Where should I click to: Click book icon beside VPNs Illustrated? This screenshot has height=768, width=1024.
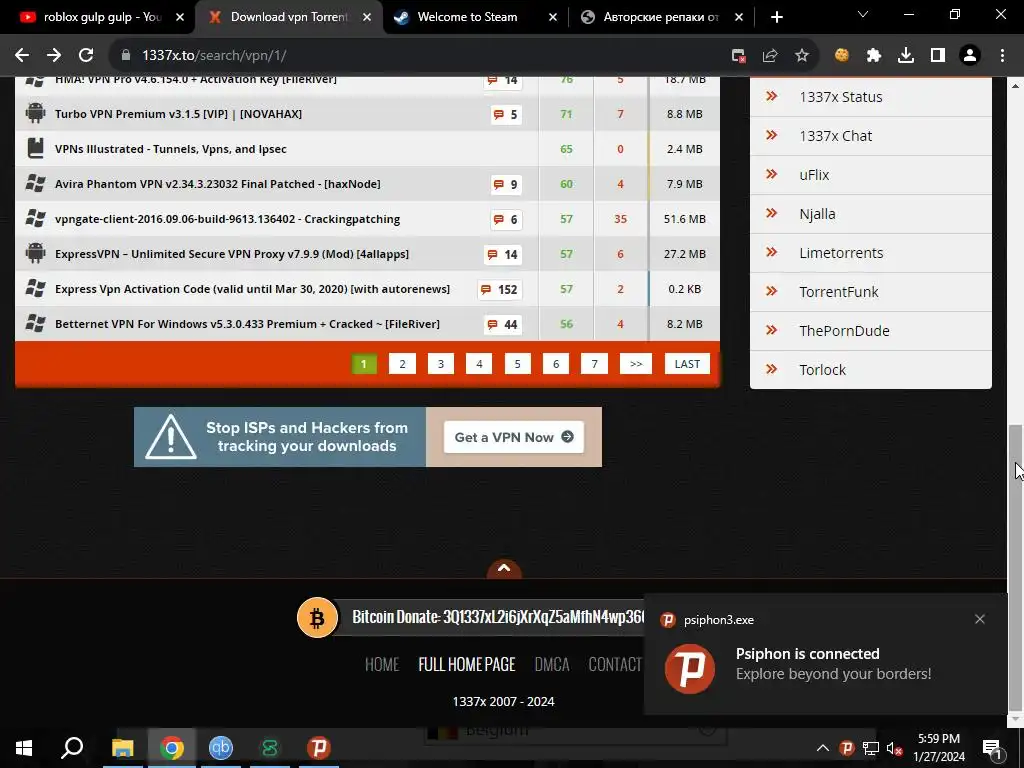point(35,148)
